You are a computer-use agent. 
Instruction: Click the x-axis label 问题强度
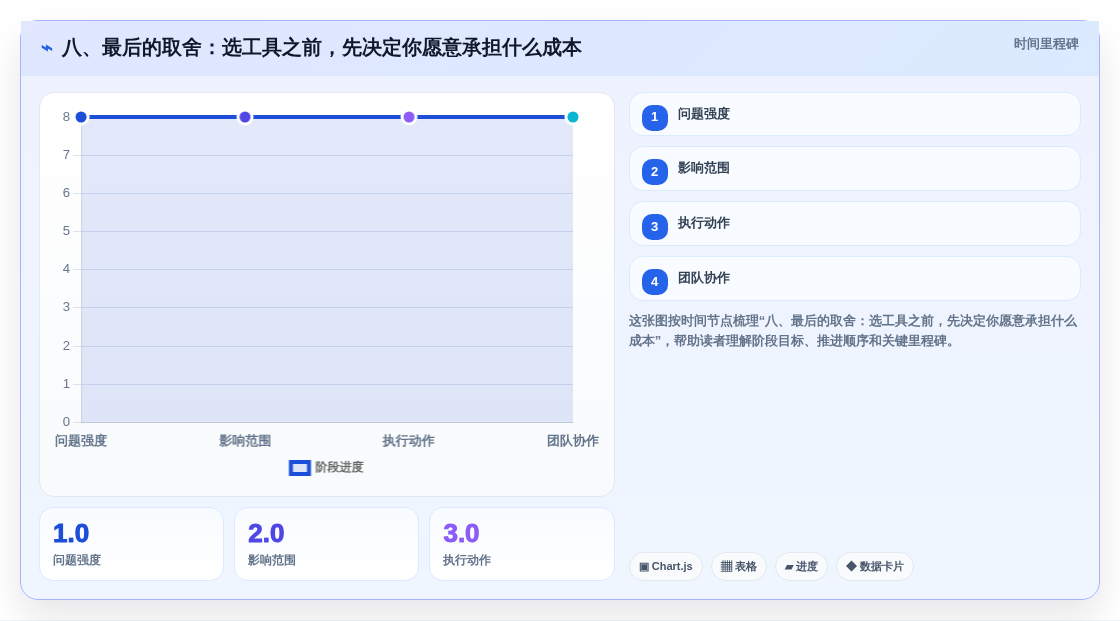pyautogui.click(x=81, y=441)
